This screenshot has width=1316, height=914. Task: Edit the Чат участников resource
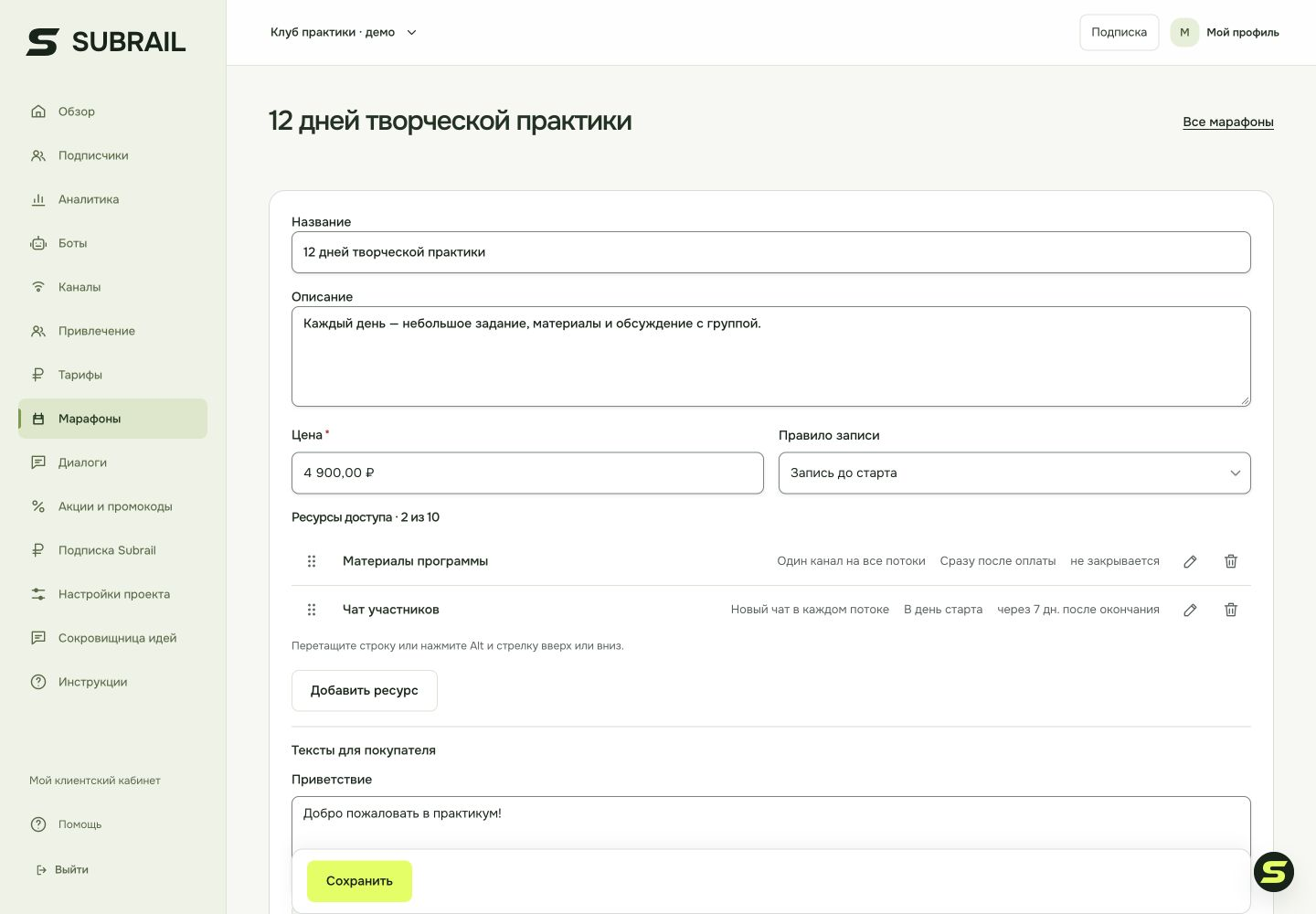click(x=1190, y=610)
